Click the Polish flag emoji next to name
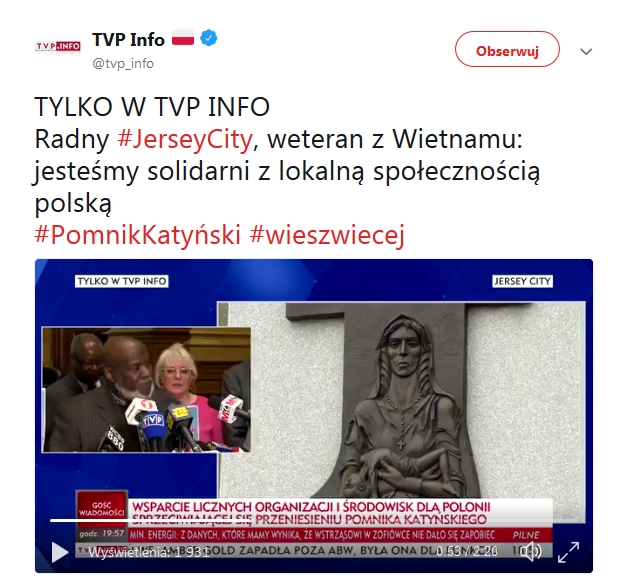This screenshot has width=620, height=583. [183, 38]
